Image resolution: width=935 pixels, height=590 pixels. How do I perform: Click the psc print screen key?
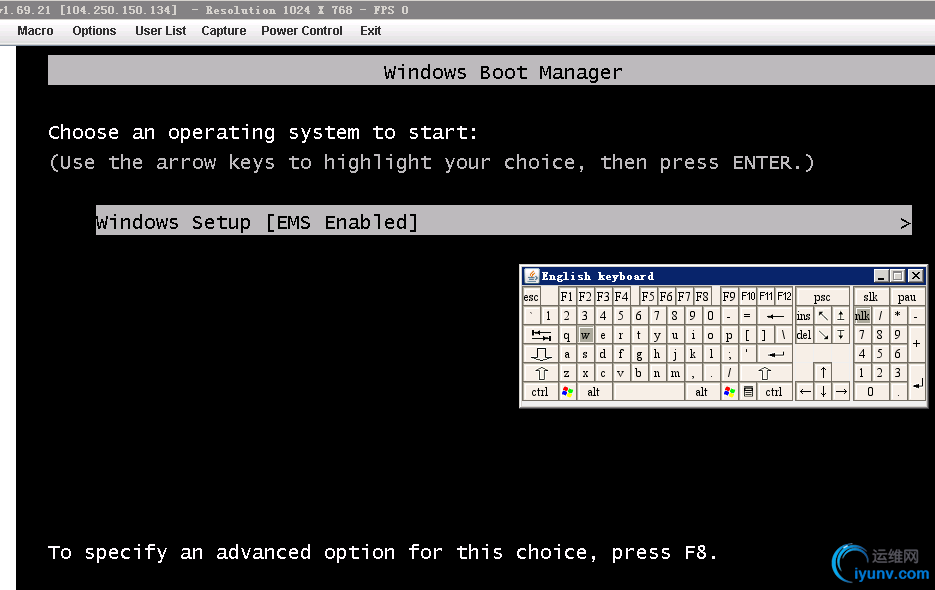(x=822, y=297)
